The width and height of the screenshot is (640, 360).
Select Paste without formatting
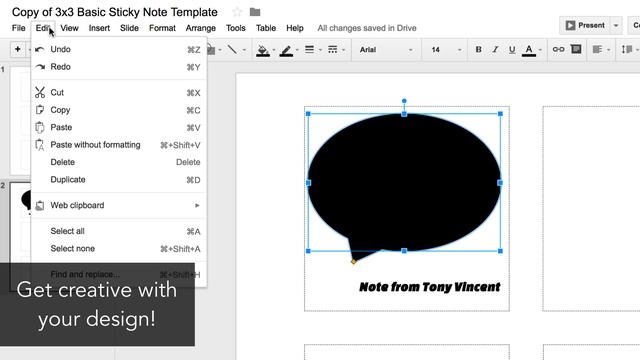119,145
